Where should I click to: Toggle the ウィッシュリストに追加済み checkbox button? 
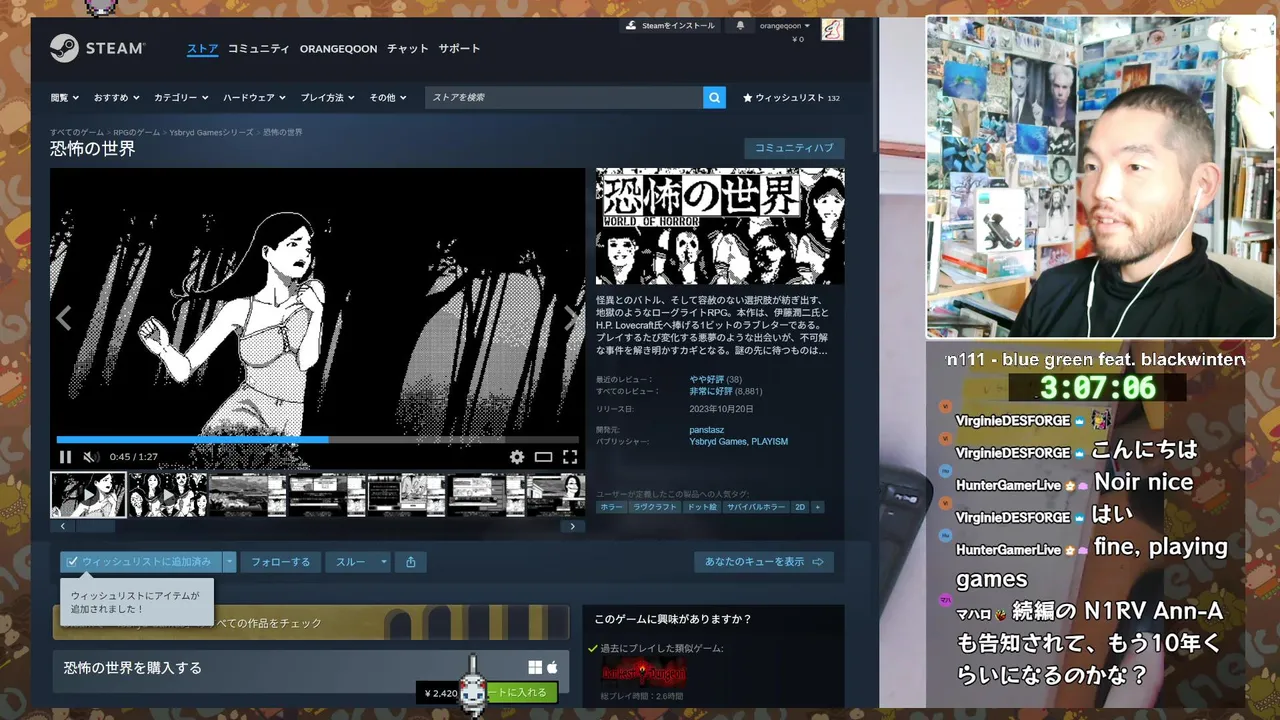pos(140,562)
